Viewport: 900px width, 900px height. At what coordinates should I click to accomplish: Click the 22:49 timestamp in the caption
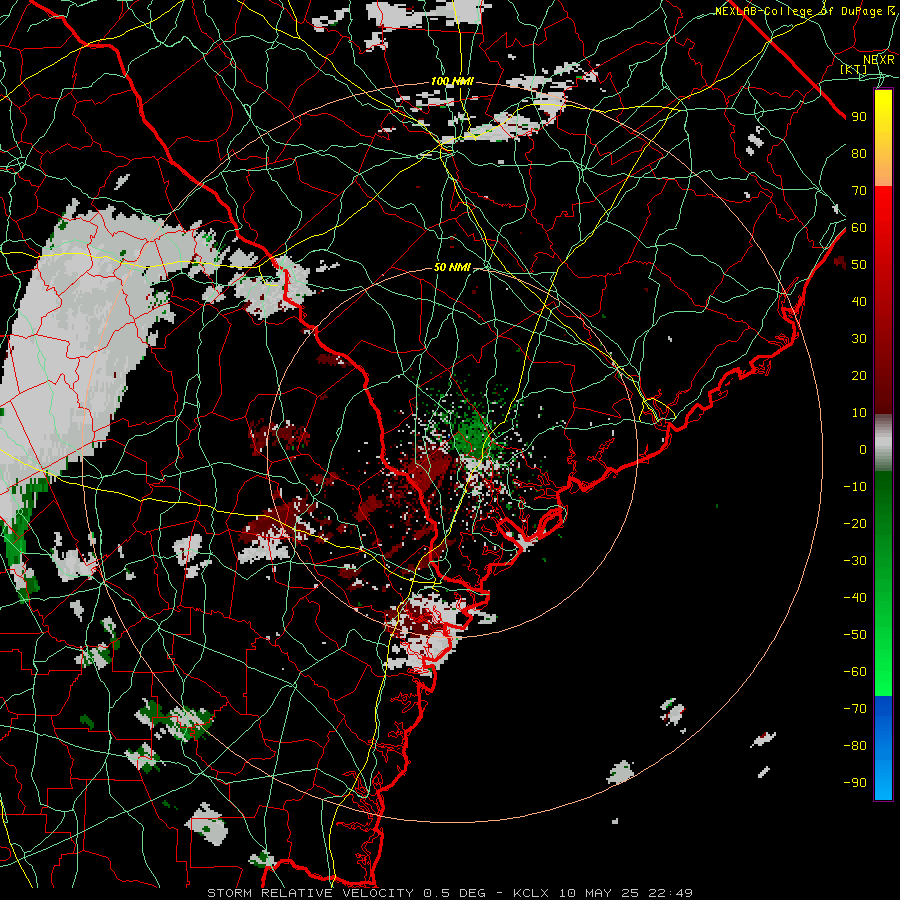point(670,893)
